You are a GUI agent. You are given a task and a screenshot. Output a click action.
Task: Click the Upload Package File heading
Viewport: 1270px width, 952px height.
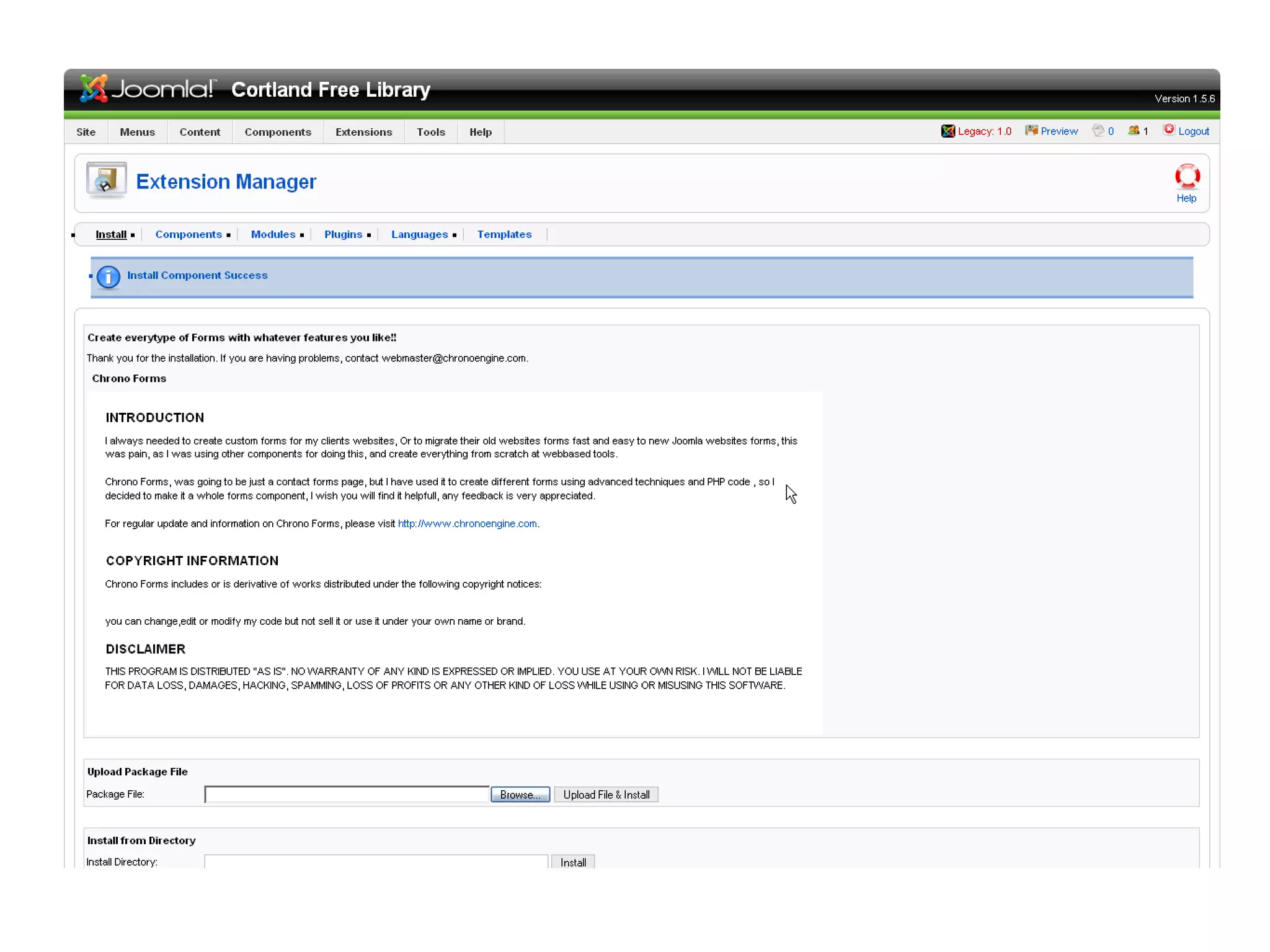click(137, 772)
